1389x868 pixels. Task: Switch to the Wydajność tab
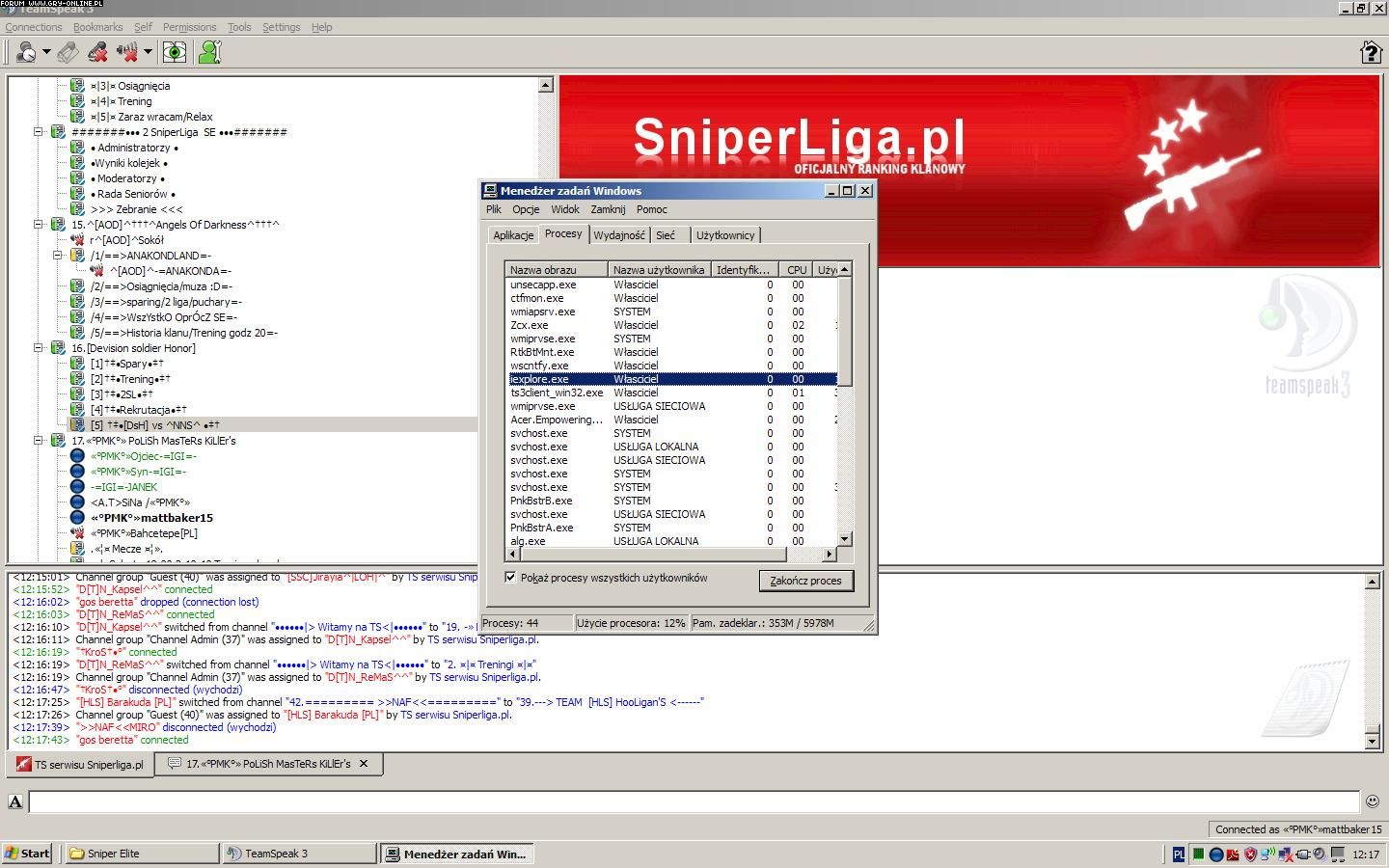click(x=619, y=235)
